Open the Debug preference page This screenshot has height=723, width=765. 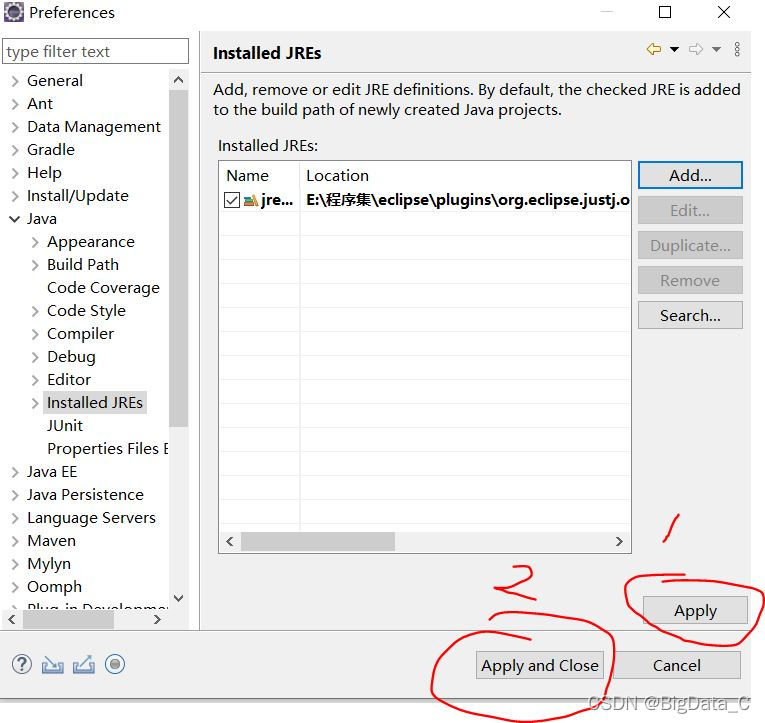click(x=71, y=357)
